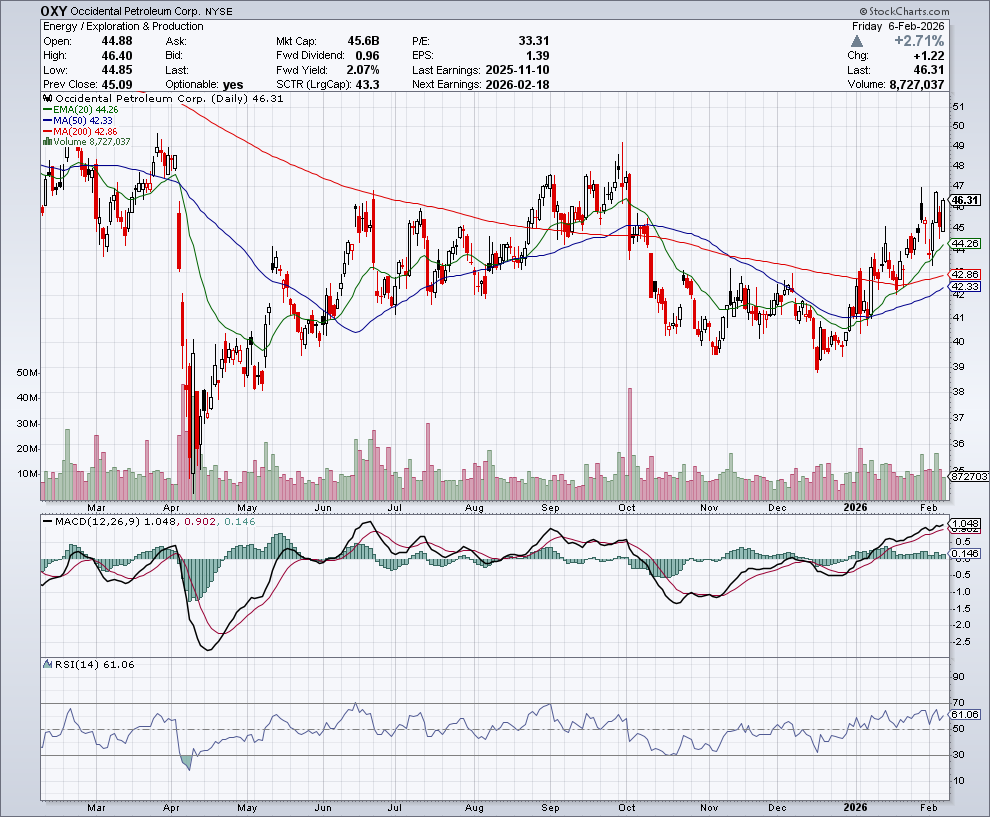Open the StockCharts.com link at top right
Screen dimensions: 990x817
(909, 12)
